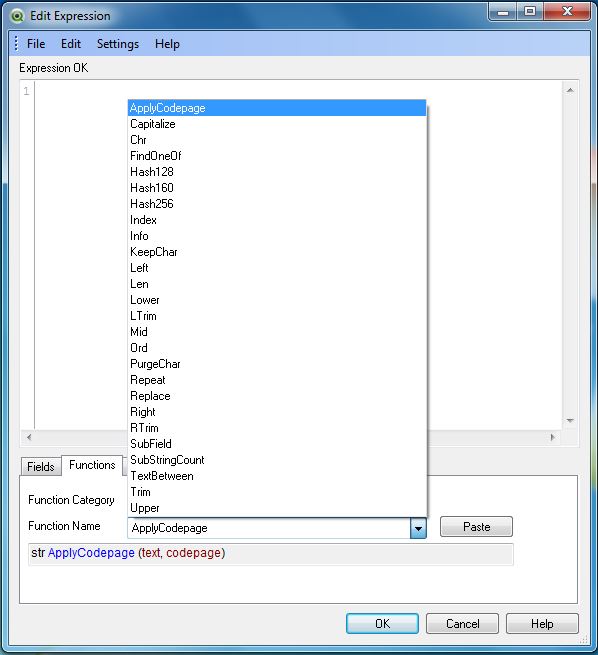Click the editor scroll down arrow

point(570,421)
